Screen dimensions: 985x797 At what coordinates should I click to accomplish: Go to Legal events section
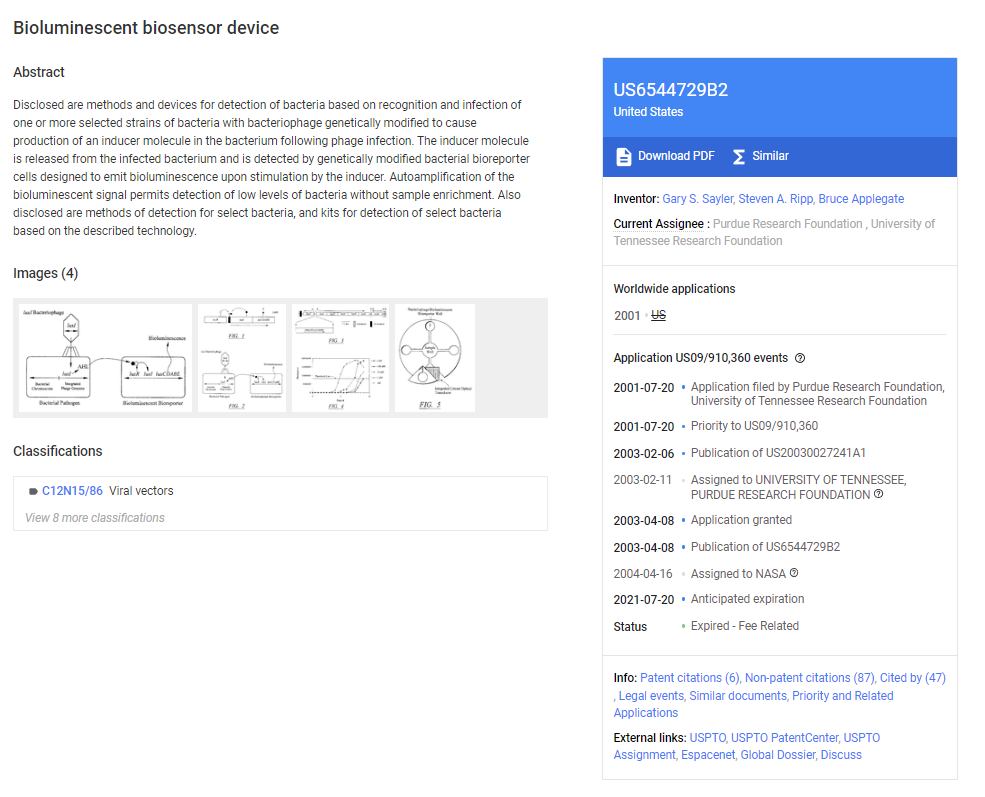[651, 696]
